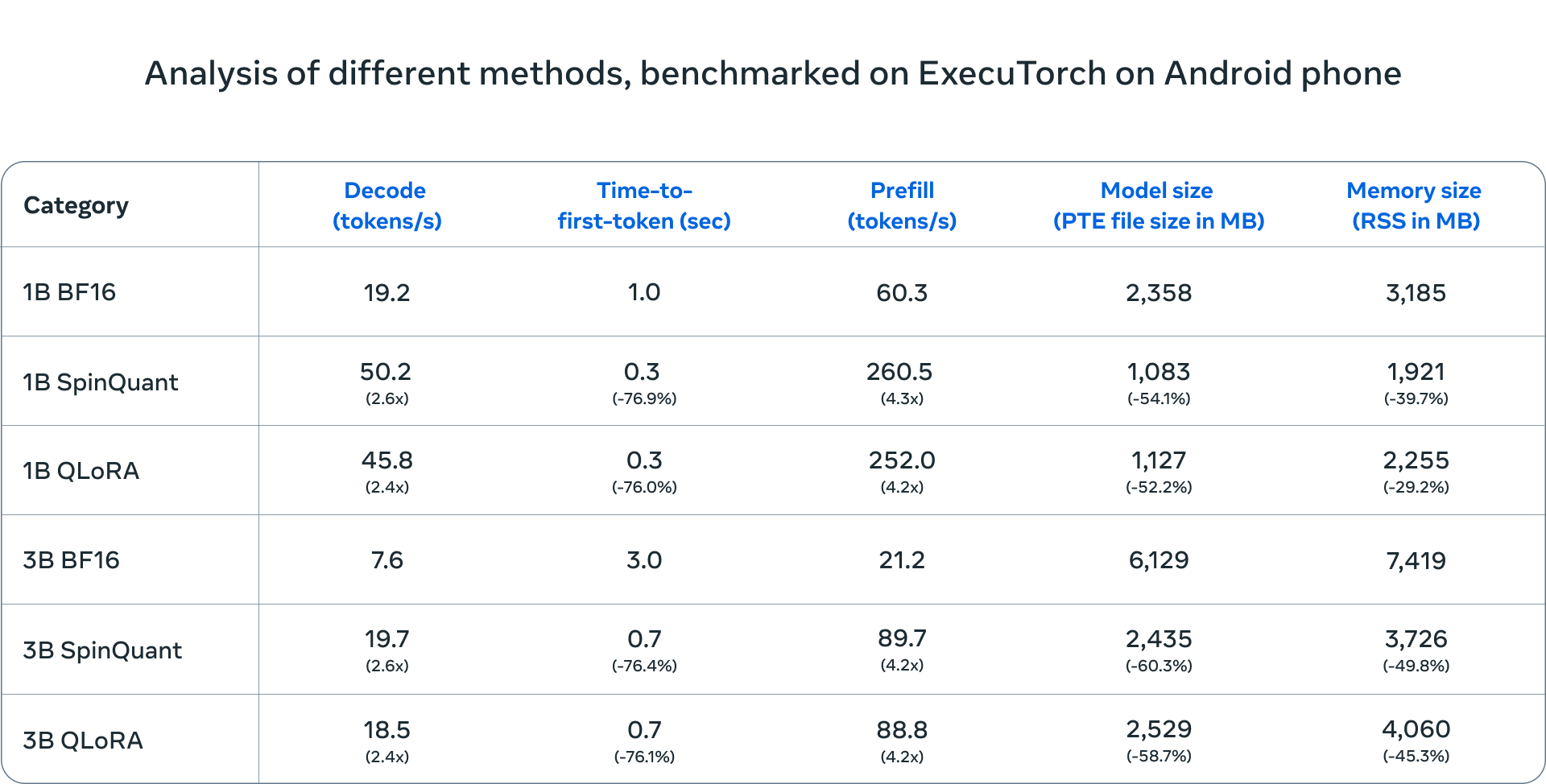Click the 3B QLoRA row label
The width and height of the screenshot is (1546, 784).
[82, 741]
